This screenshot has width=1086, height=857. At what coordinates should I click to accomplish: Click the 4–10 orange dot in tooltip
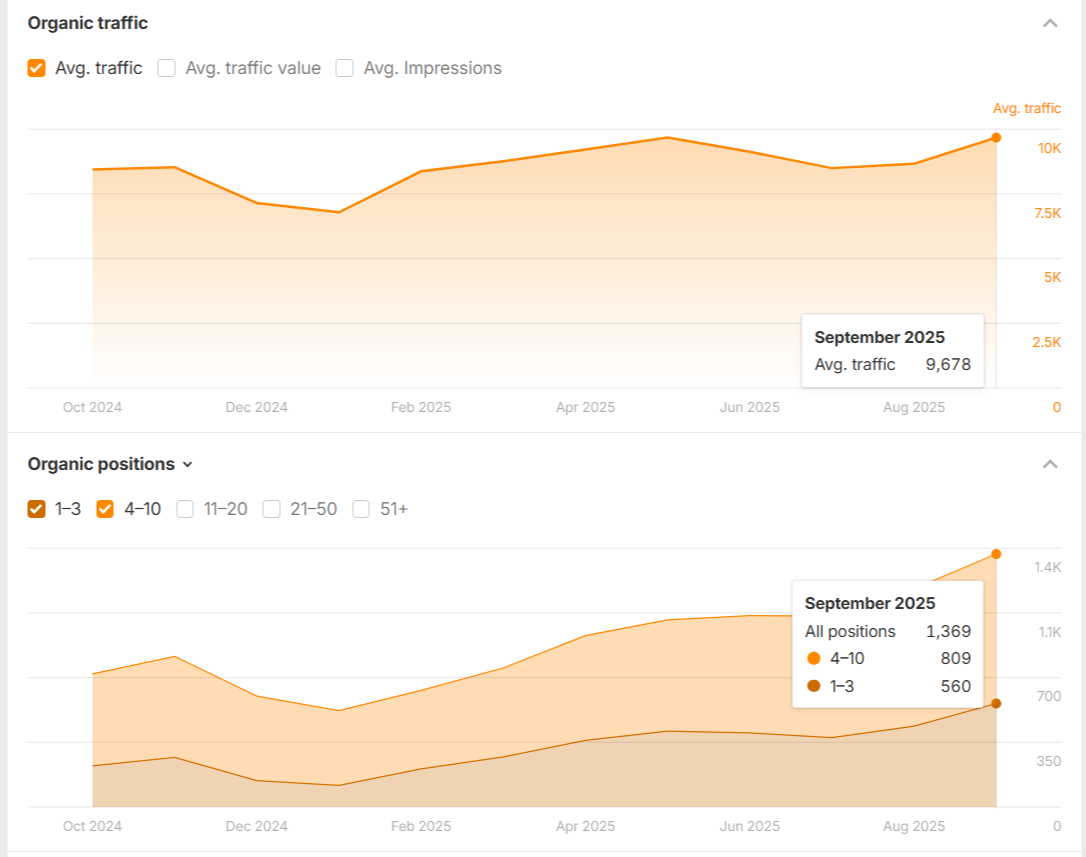813,658
